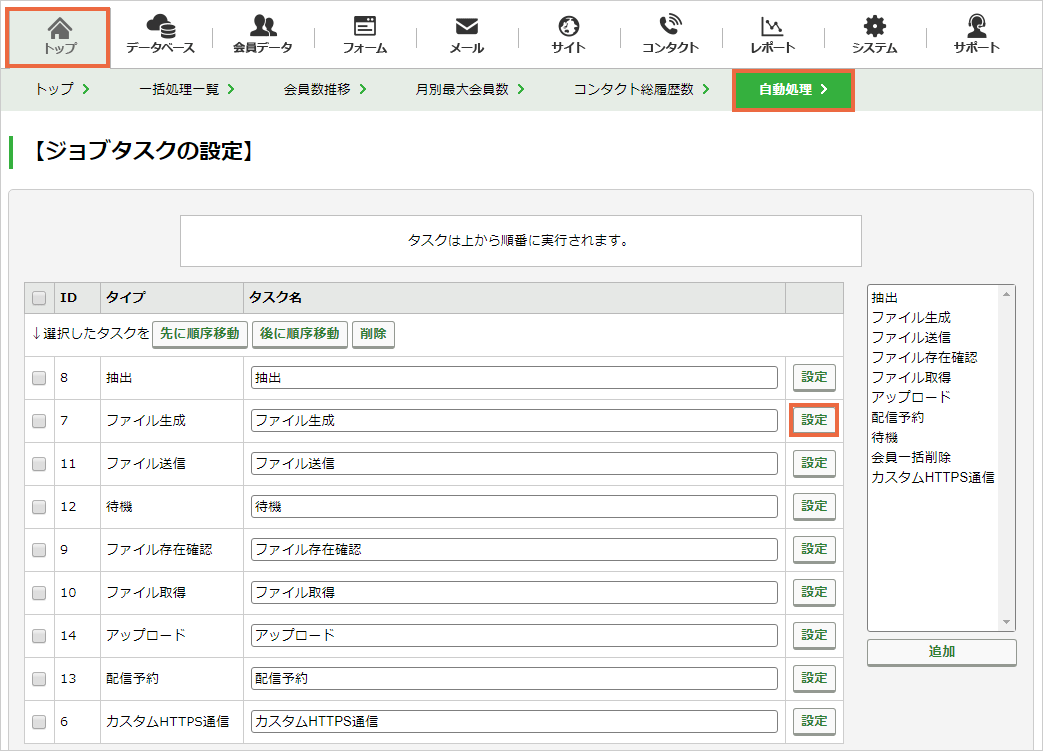Check the box for task ID 12 待機
The height and width of the screenshot is (751, 1043).
pos(39,507)
